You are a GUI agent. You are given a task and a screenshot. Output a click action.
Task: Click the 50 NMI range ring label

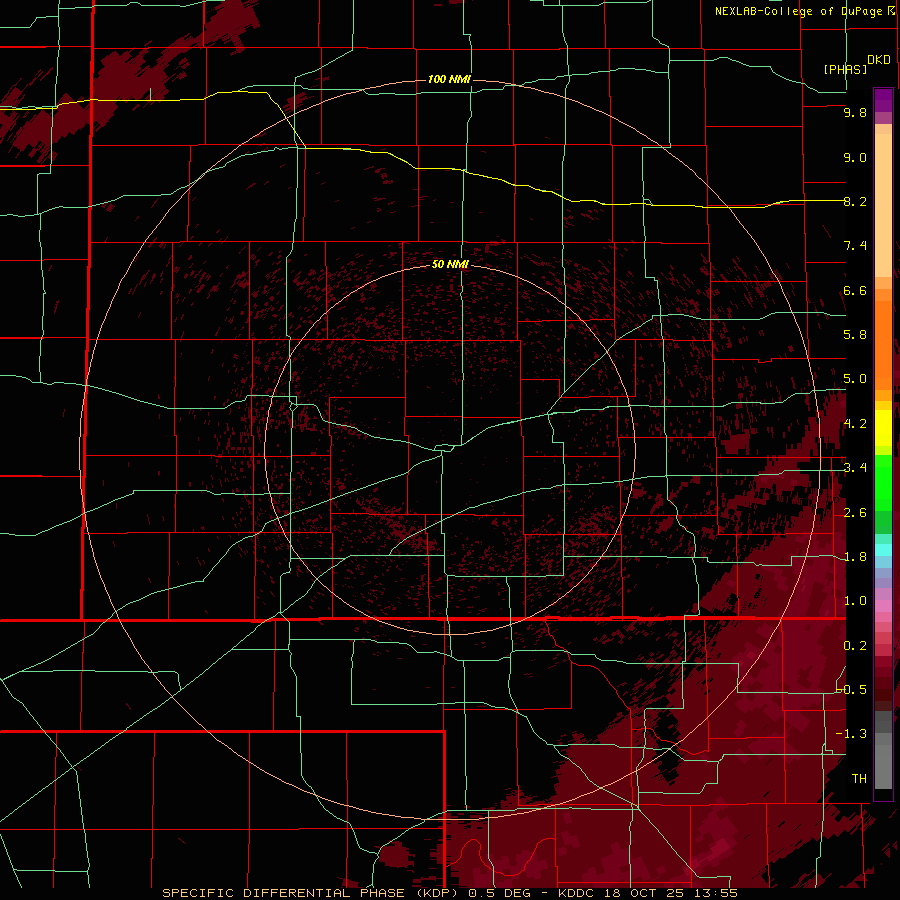point(450,264)
